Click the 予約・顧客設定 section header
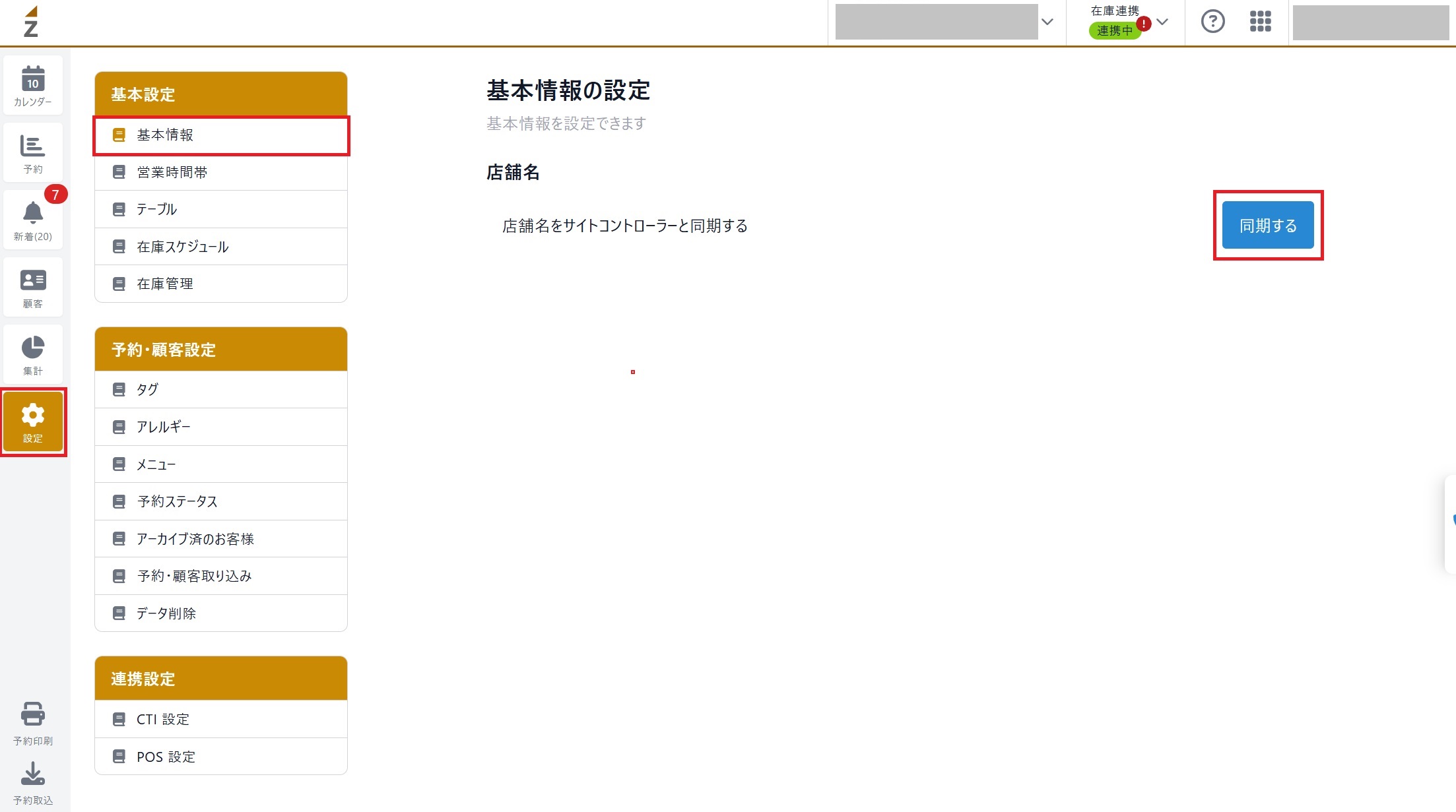This screenshot has height=812, width=1456. point(221,350)
